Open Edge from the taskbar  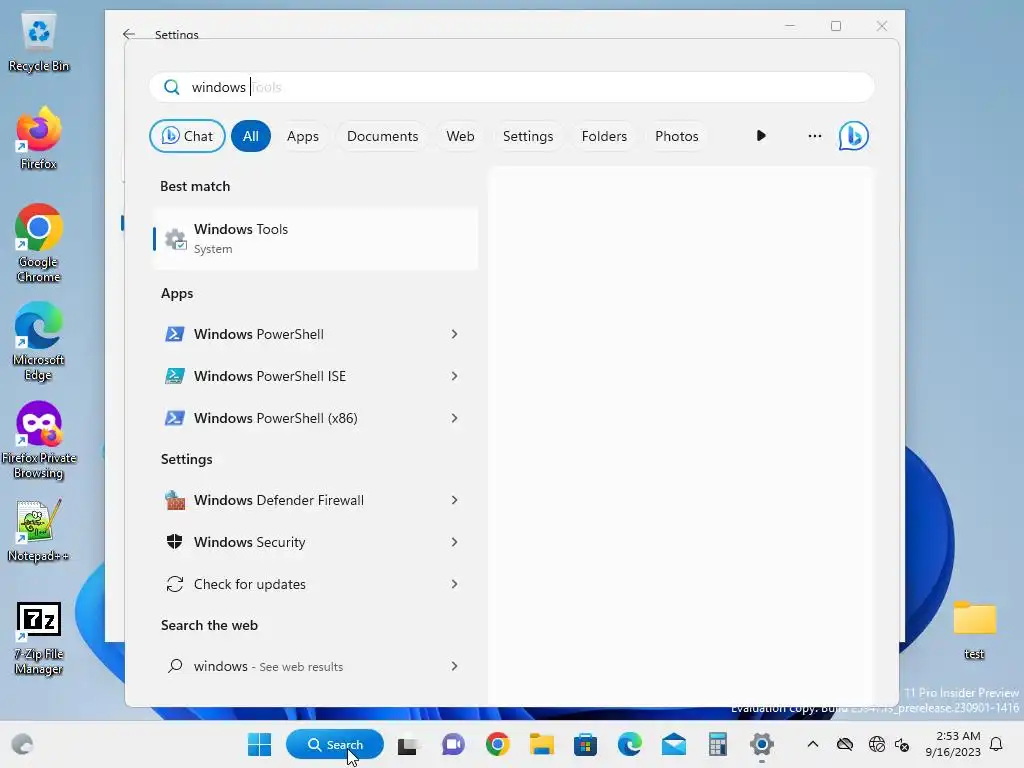pyautogui.click(x=630, y=744)
